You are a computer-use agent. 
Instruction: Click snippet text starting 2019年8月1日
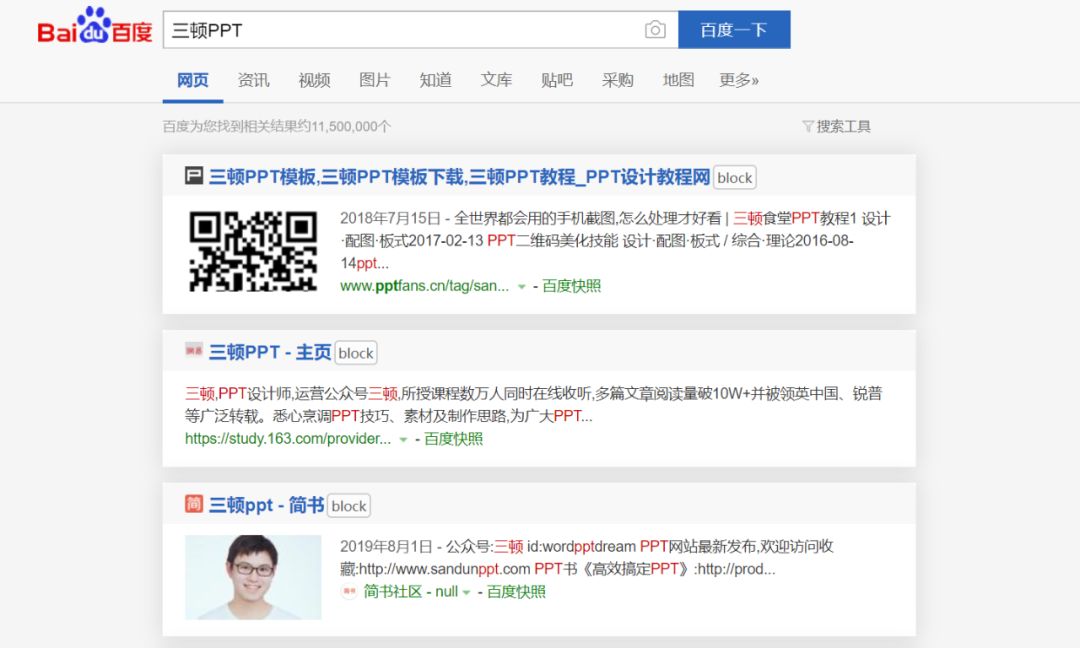pos(587,557)
